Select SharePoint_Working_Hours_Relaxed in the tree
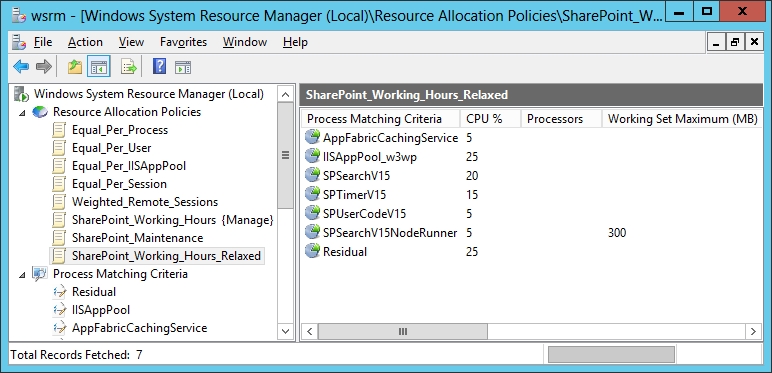 [166, 256]
